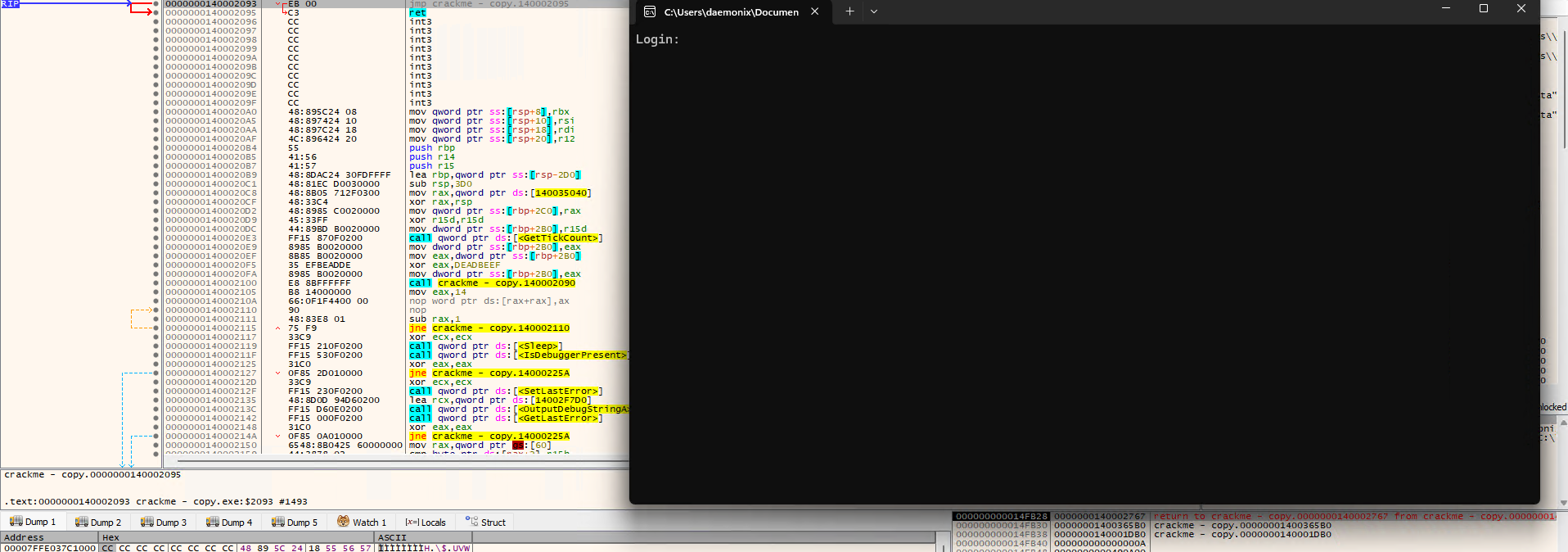Toggle breakpoint dot at address 14000214A
The height and width of the screenshot is (552, 1568).
[x=156, y=437]
